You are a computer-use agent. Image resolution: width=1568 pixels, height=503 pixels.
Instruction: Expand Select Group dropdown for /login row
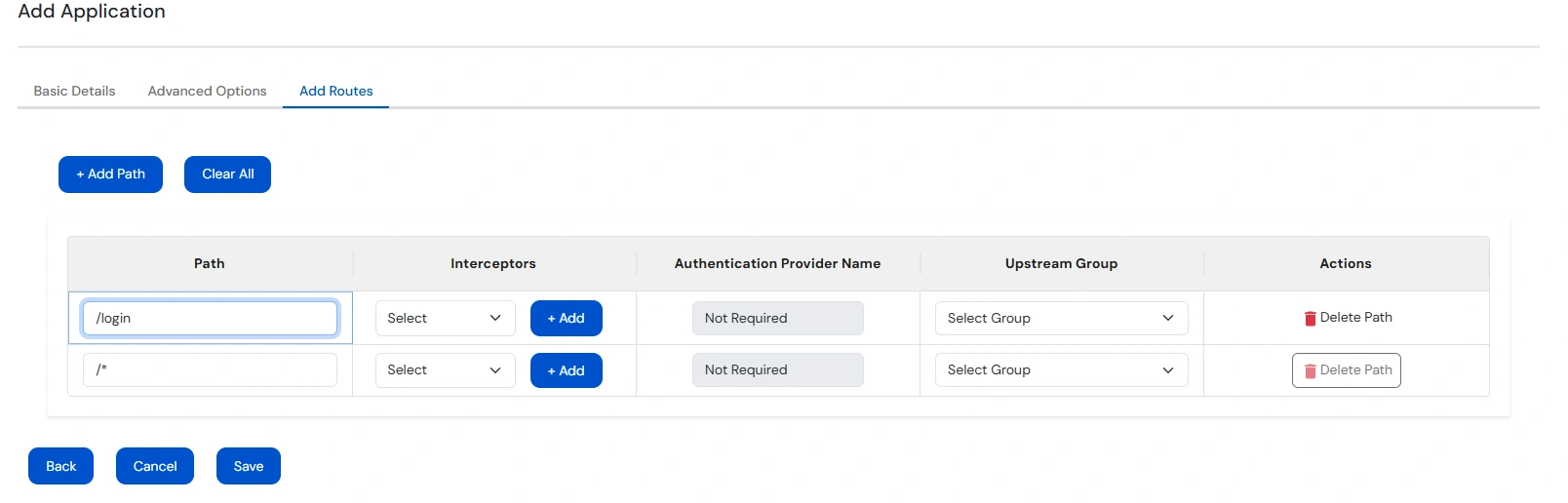[x=1061, y=318]
